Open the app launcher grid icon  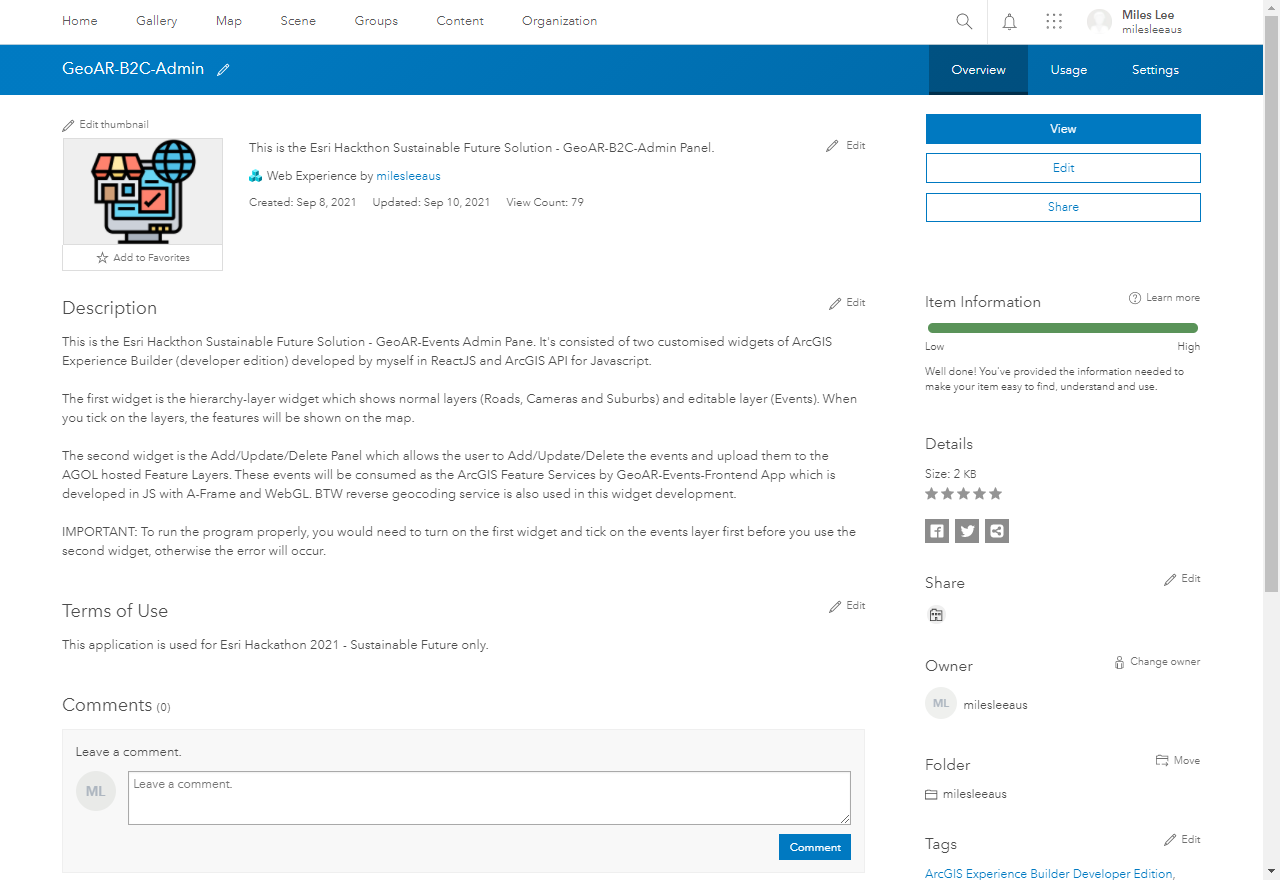click(x=1054, y=21)
